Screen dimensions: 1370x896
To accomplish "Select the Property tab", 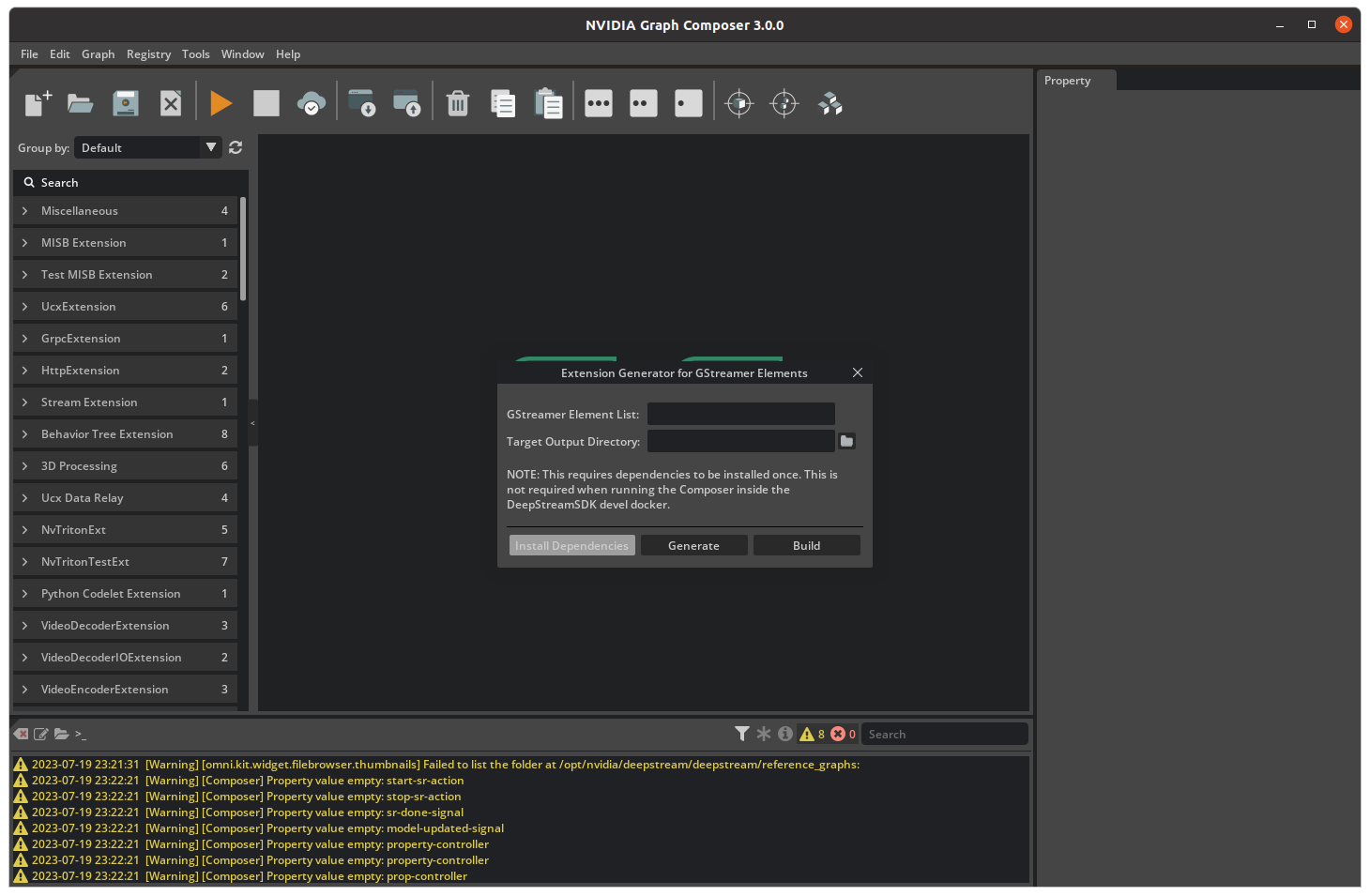I will [x=1076, y=81].
